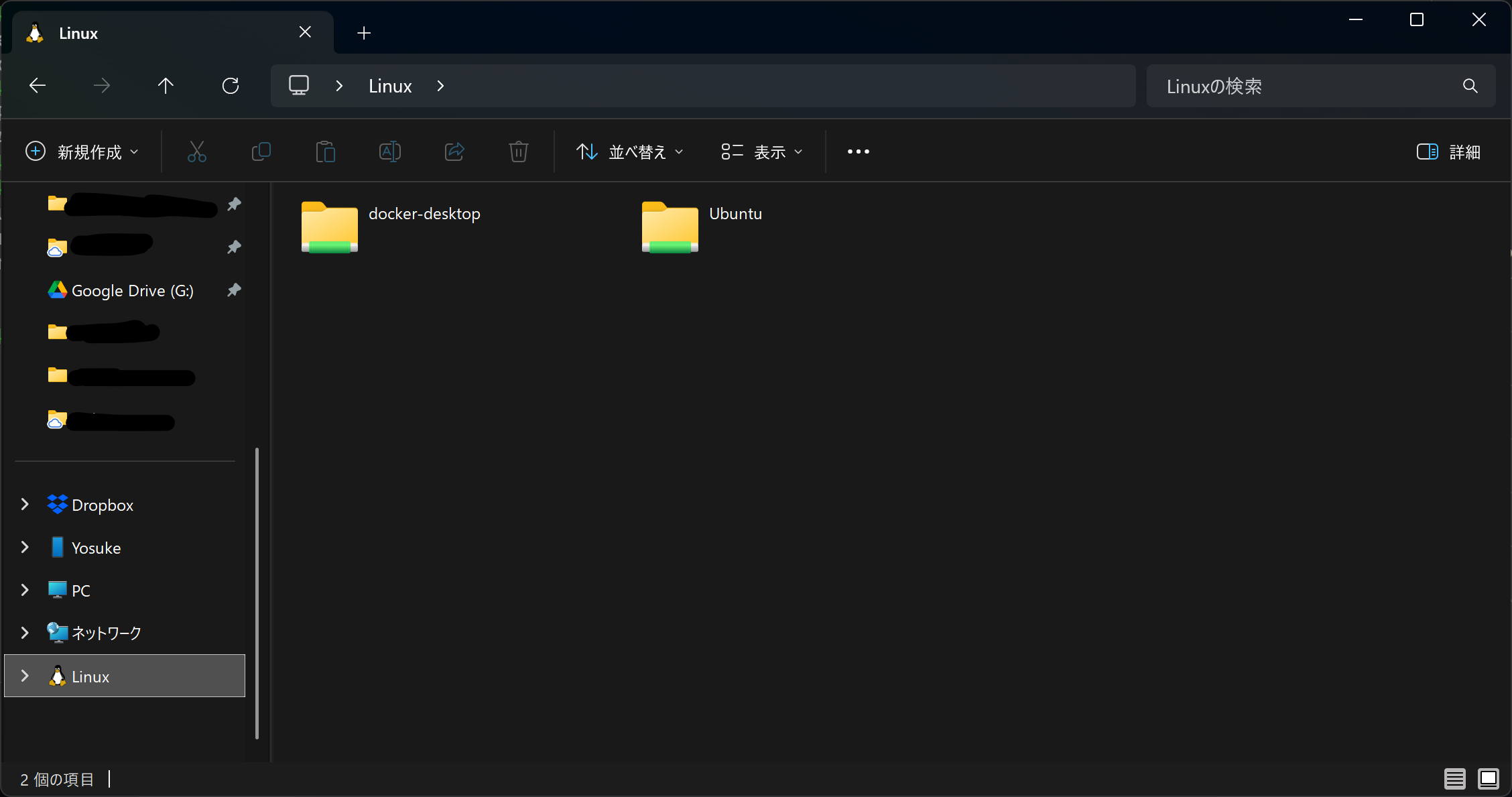Open the 表示 view menu

tap(762, 152)
